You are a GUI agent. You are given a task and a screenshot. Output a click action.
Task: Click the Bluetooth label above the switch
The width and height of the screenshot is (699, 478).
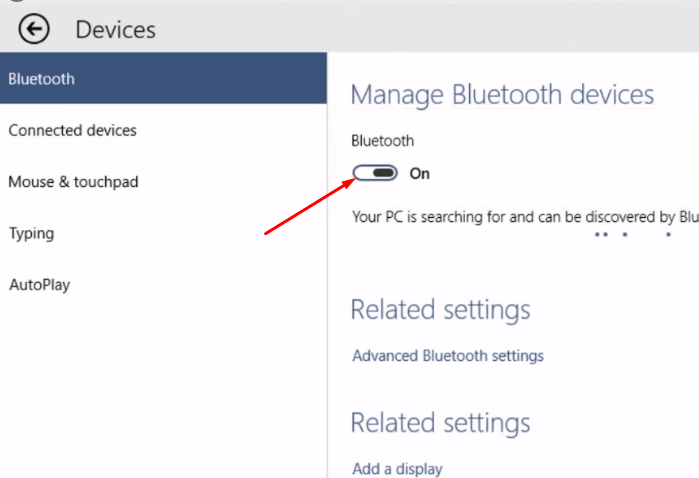[x=382, y=141]
